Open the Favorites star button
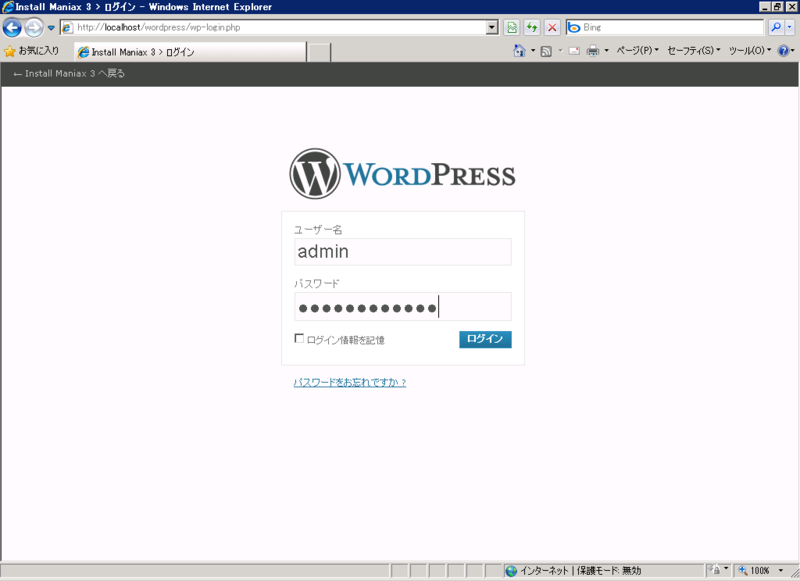The width and height of the screenshot is (800, 581). click(32, 51)
